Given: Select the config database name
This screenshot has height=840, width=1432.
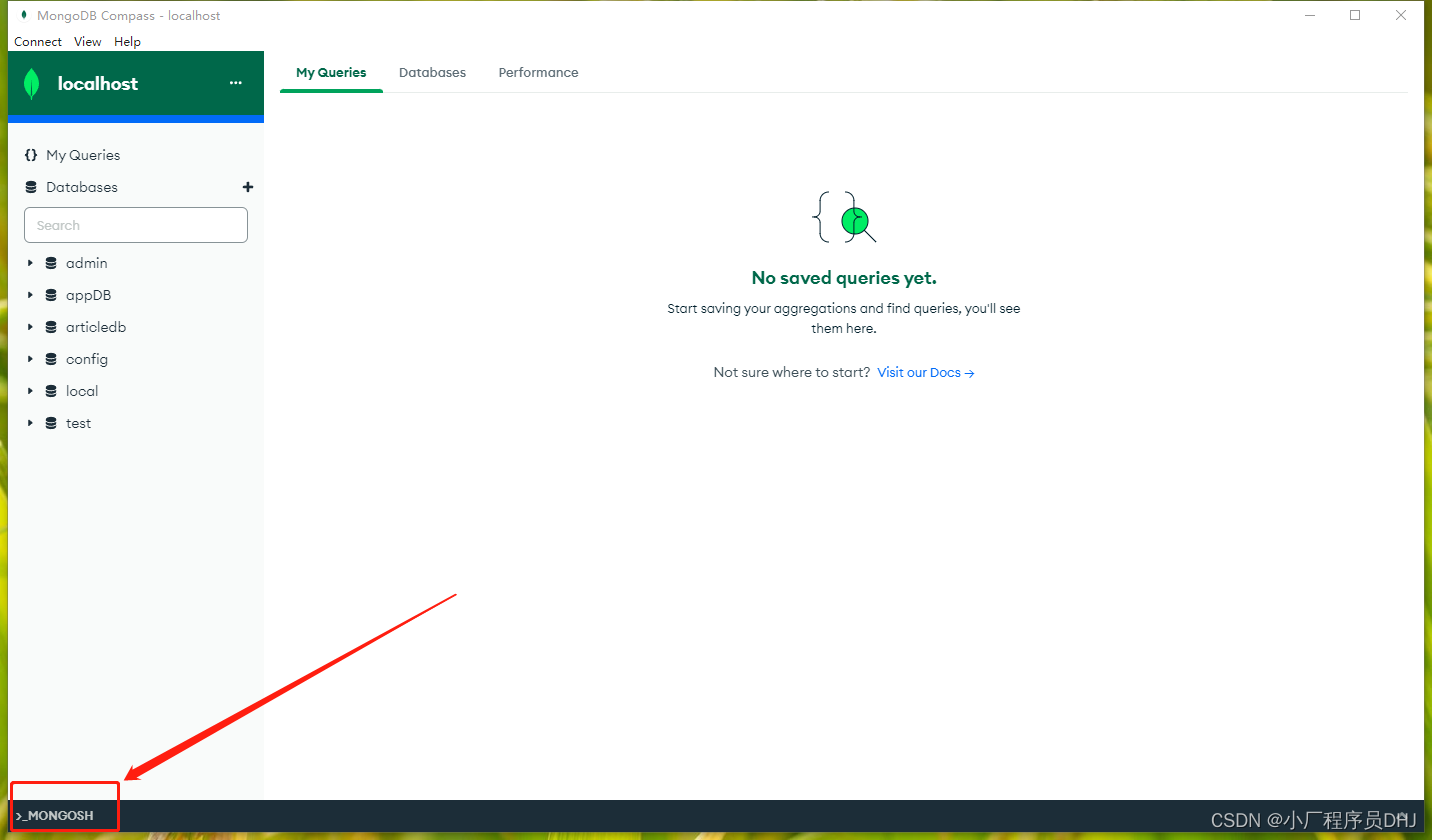Looking at the screenshot, I should click(x=87, y=359).
